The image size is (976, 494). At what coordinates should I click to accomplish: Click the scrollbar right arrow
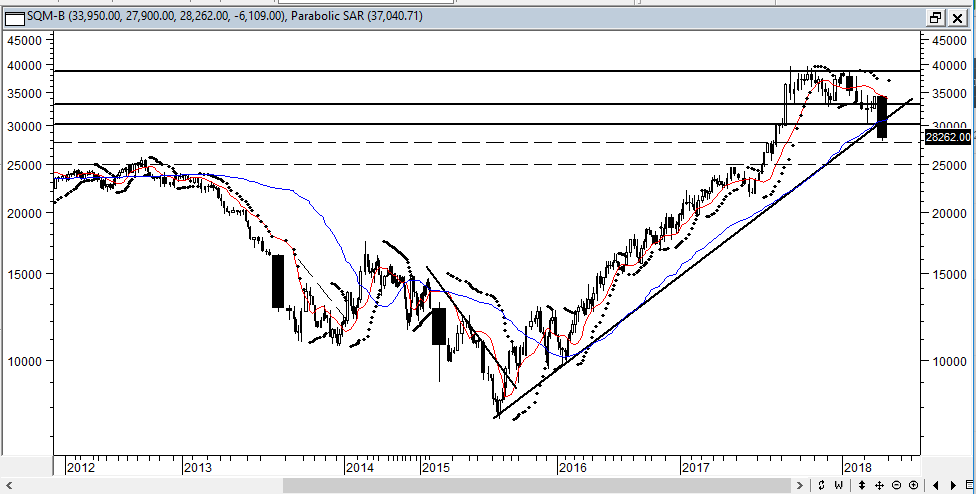(800, 485)
